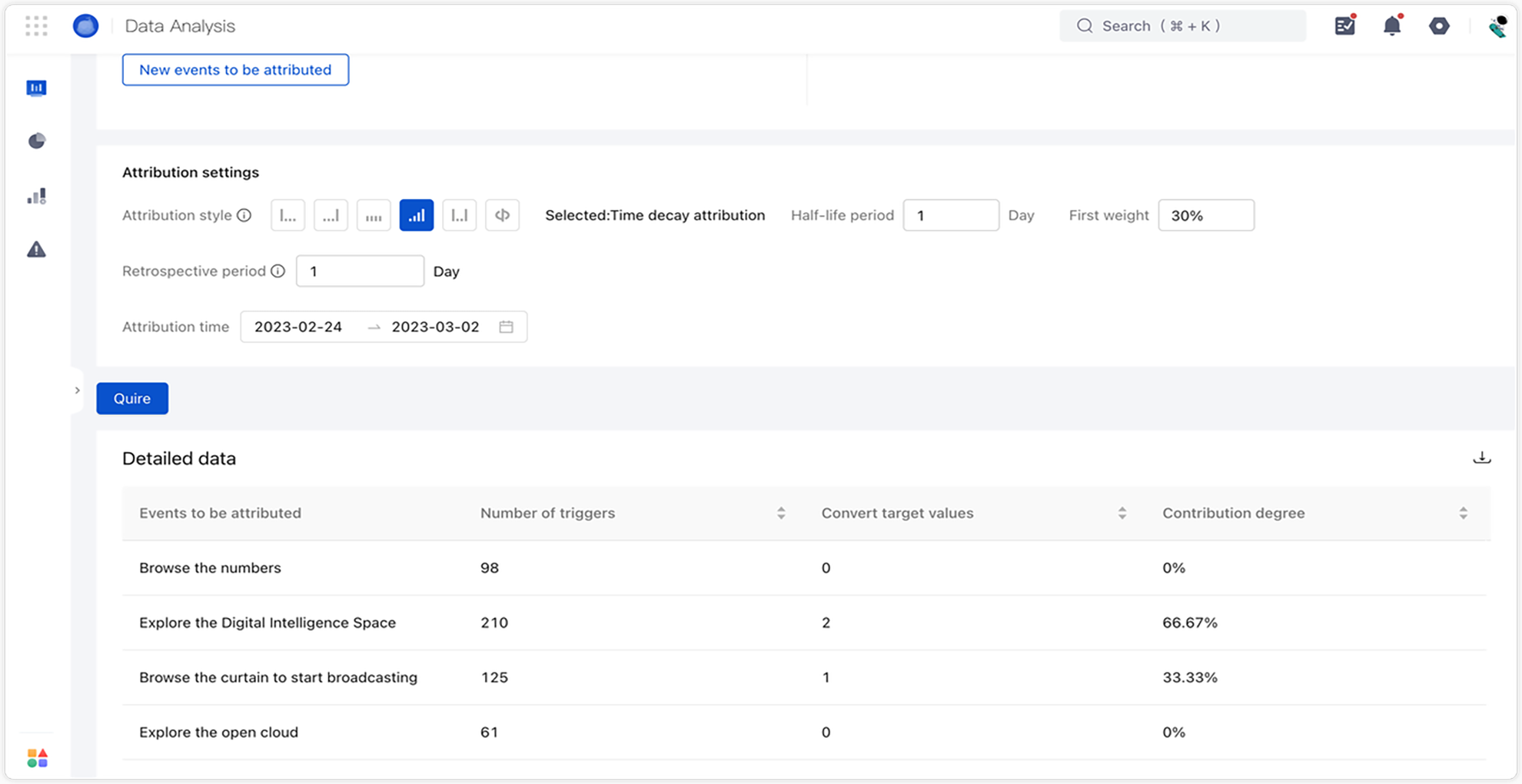Open the notifications bell

click(x=1392, y=26)
